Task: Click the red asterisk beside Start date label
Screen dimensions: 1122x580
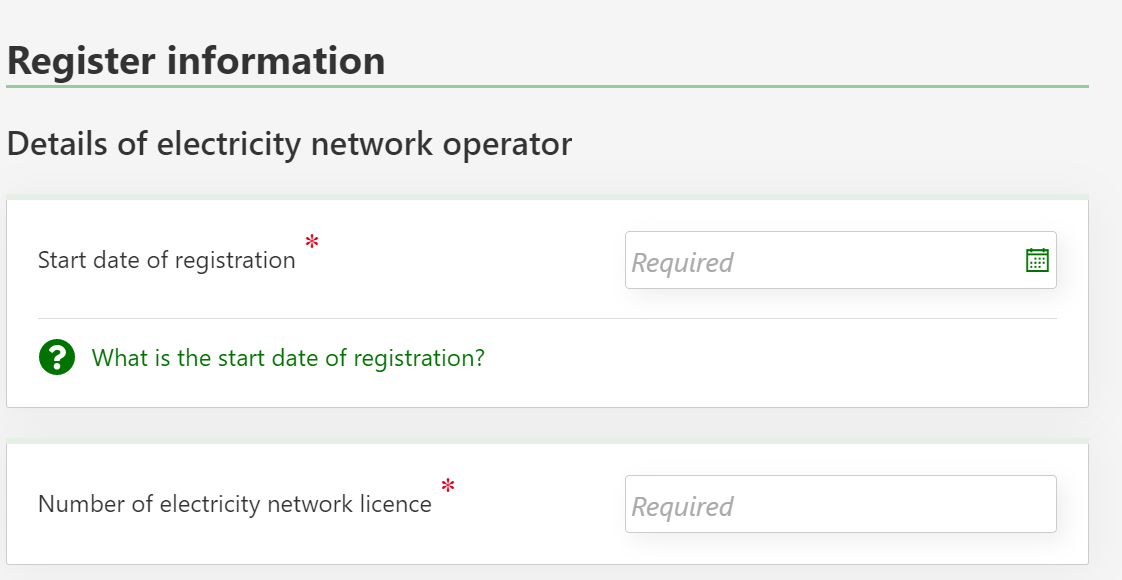Action: pyautogui.click(x=312, y=242)
